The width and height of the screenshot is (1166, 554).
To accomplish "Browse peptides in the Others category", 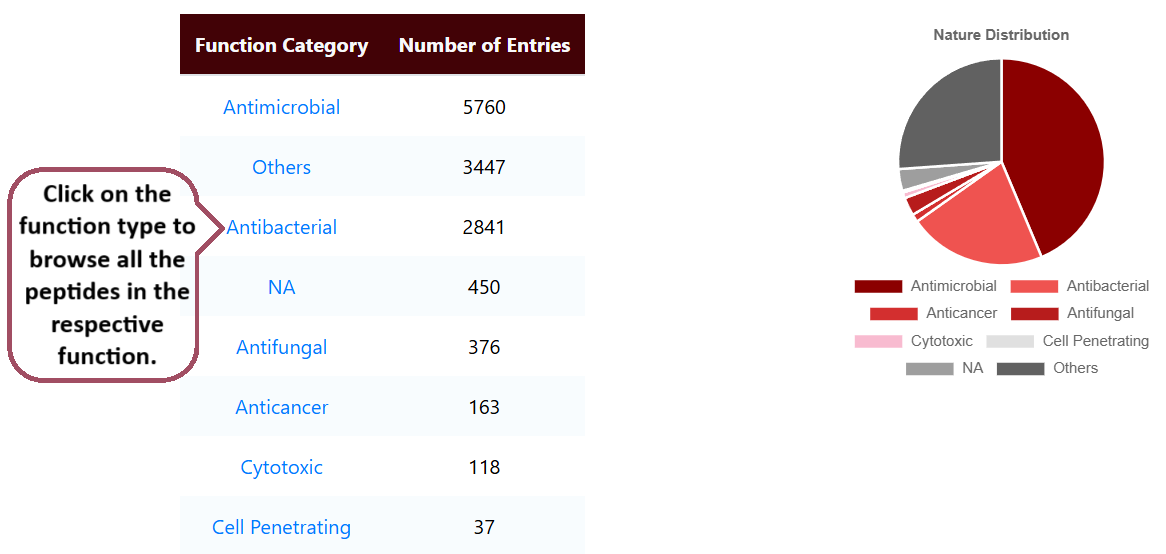I will pyautogui.click(x=281, y=167).
